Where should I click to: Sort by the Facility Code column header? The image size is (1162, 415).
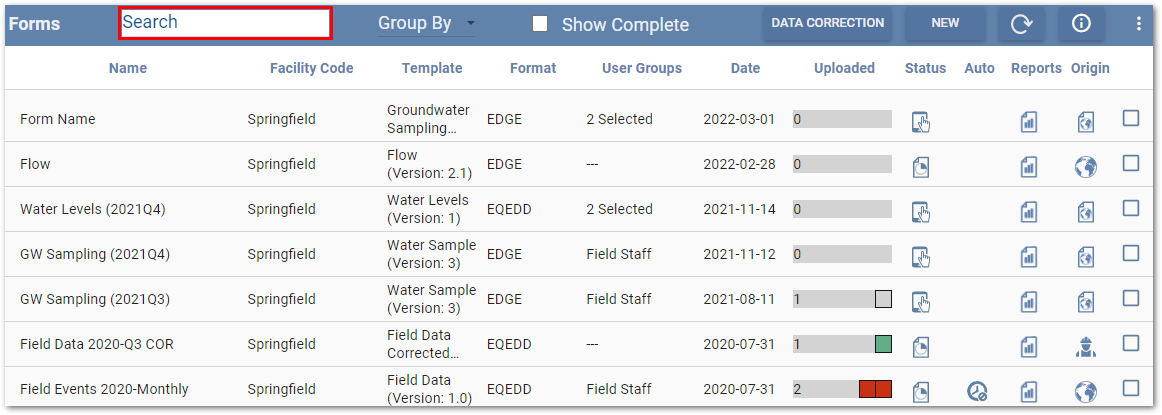tap(311, 68)
